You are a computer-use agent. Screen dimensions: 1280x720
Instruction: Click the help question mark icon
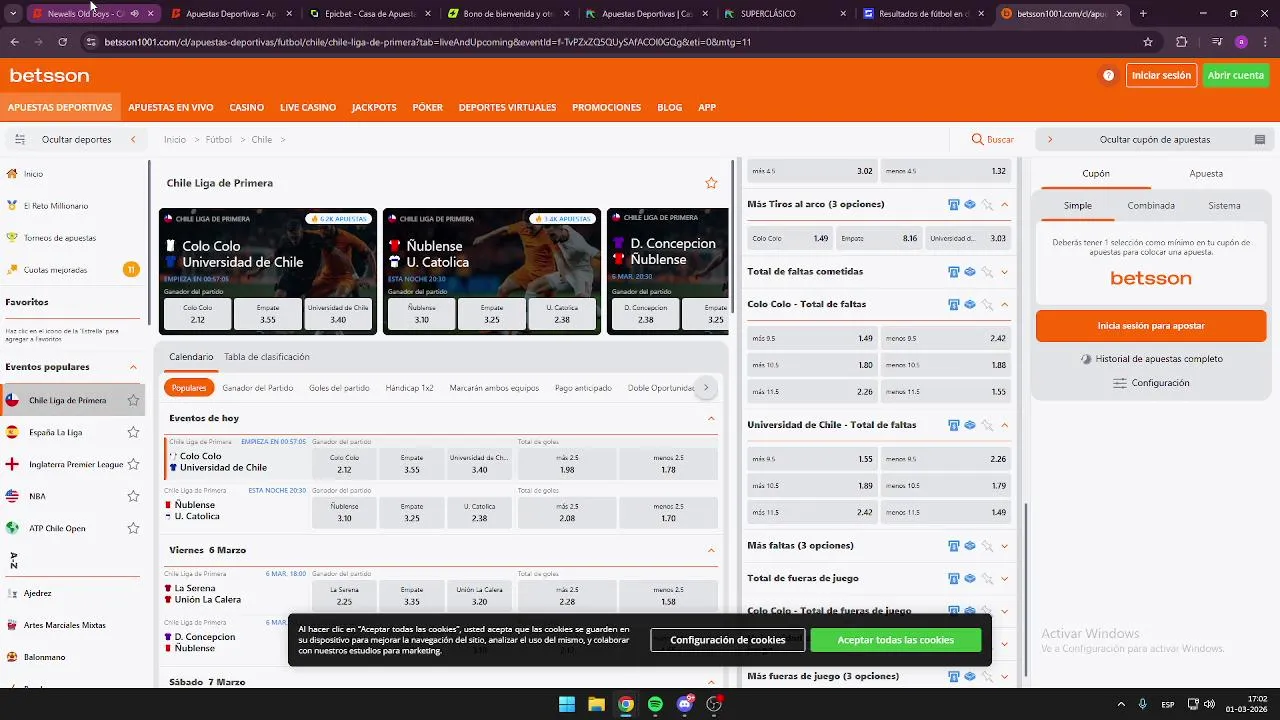pos(1108,75)
